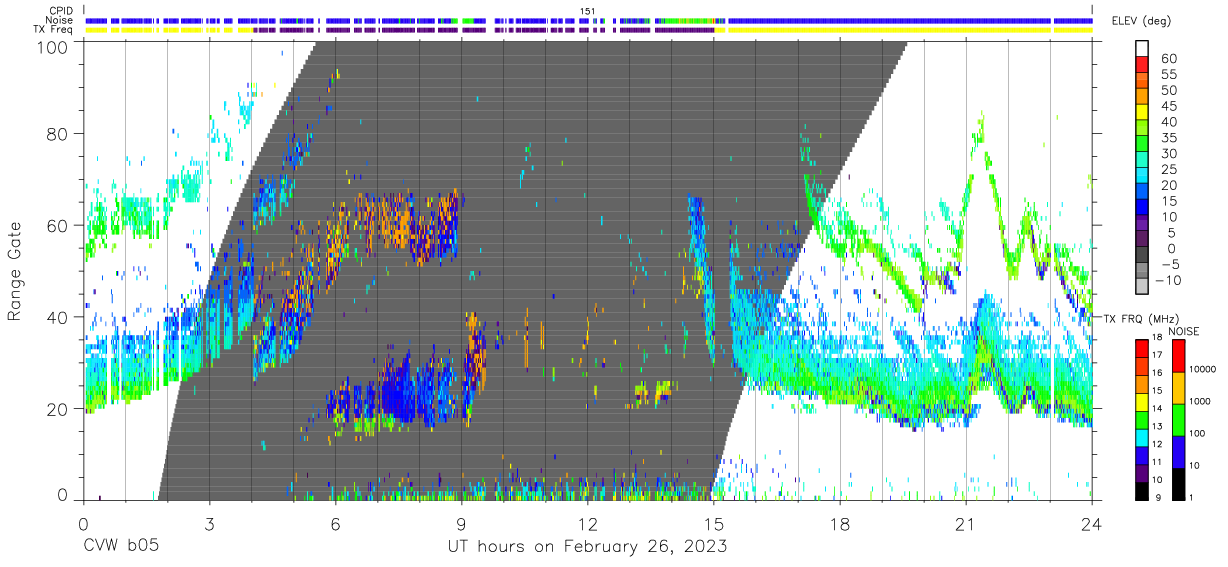The height and width of the screenshot is (567, 1228).
Task: Click the 'Range Gate' y-axis title
Action: pos(15,271)
